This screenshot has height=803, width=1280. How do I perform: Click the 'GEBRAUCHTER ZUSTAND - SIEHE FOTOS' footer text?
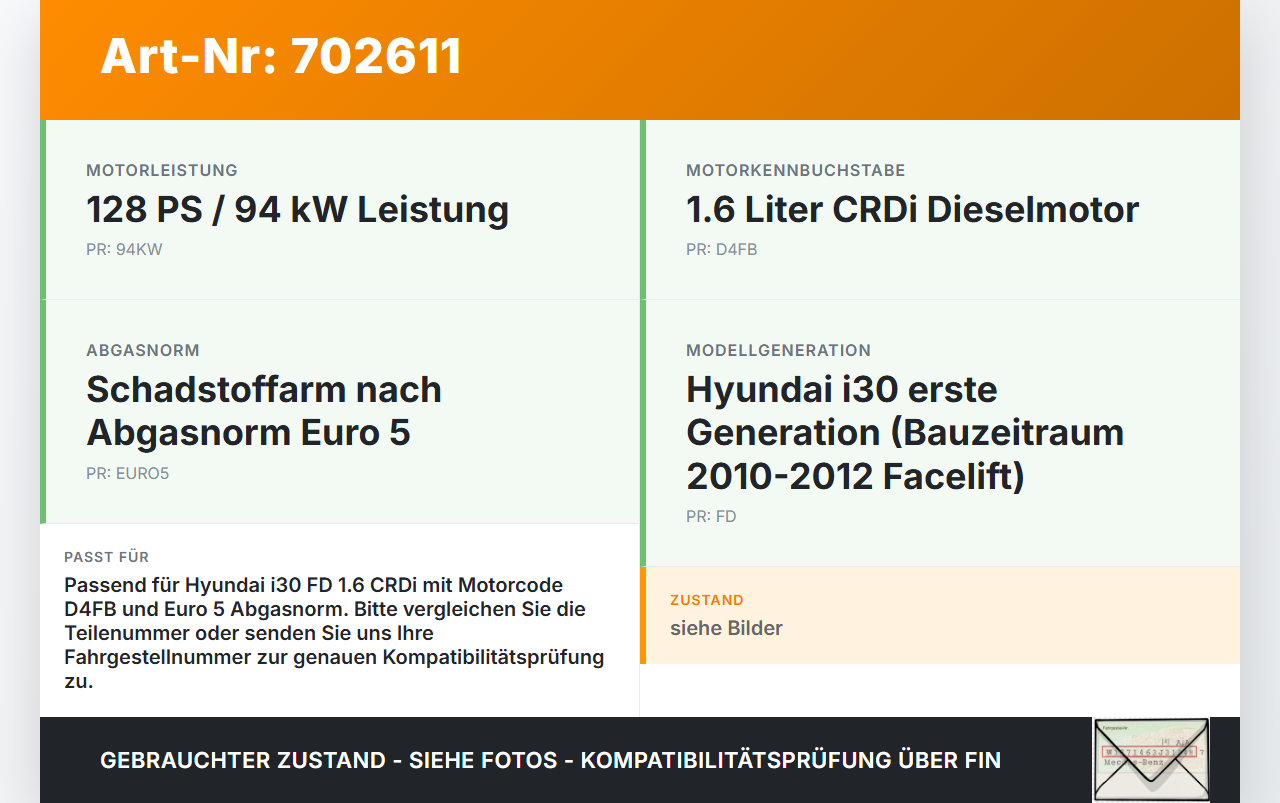(x=550, y=760)
